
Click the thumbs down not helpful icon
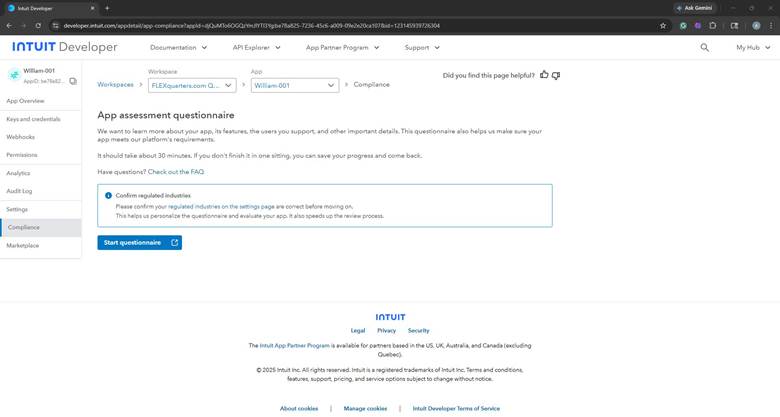[x=556, y=76]
